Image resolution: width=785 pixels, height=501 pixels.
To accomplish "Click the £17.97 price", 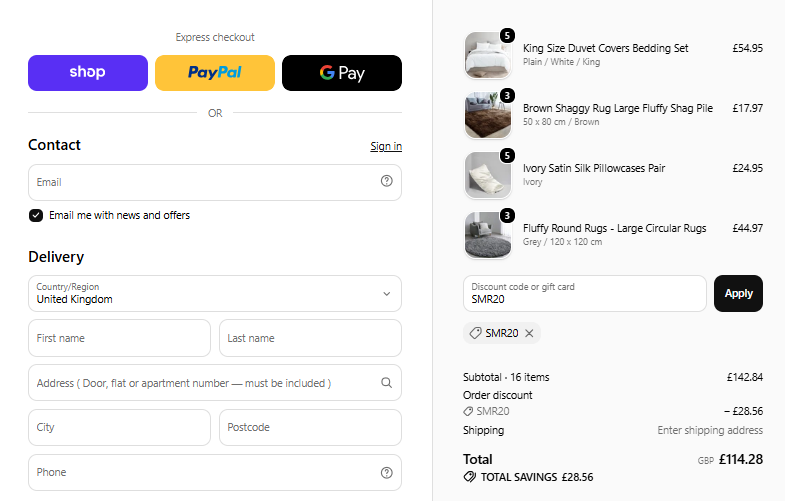I will click(747, 109).
